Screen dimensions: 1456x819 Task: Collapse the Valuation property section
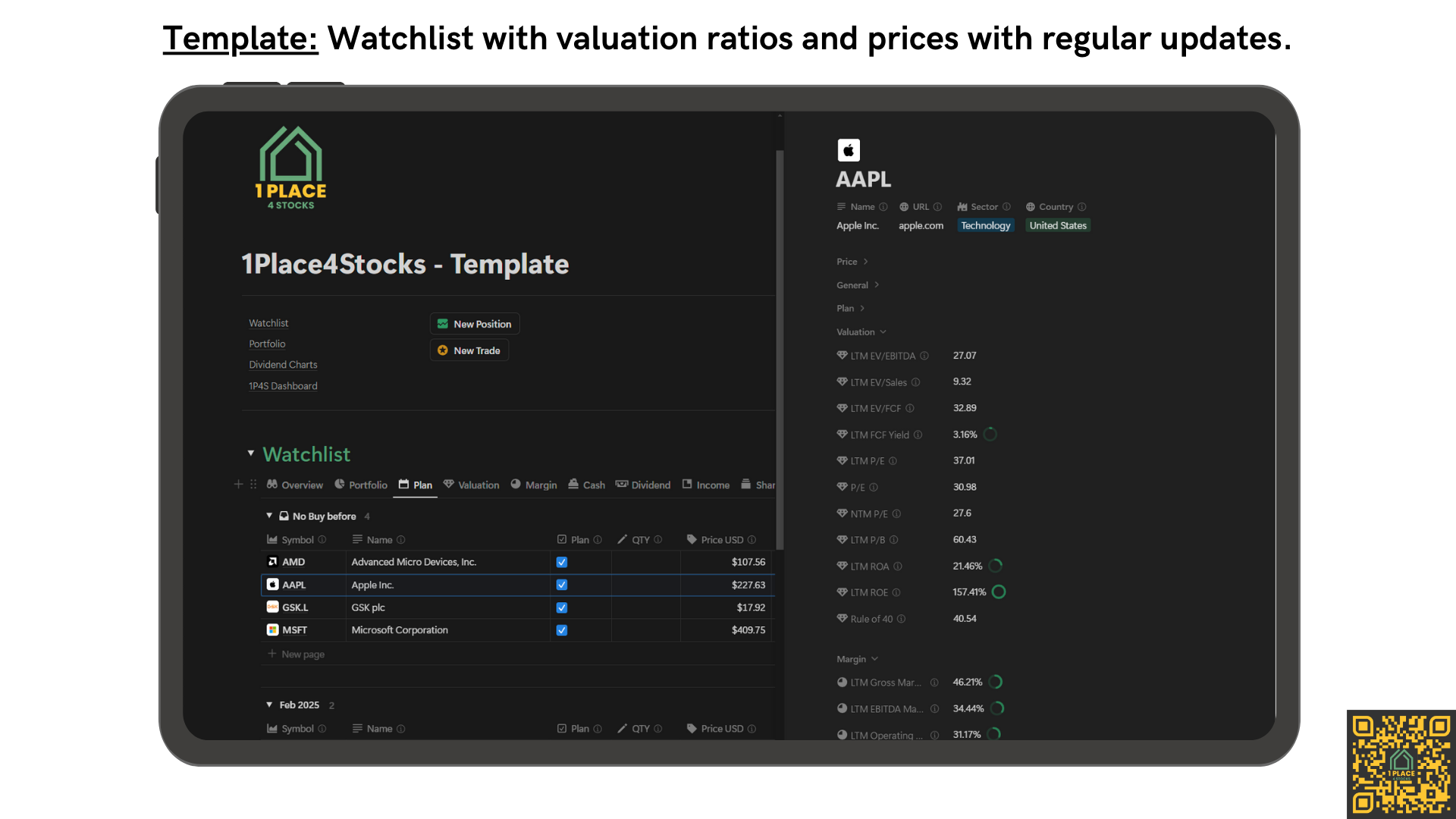861,332
